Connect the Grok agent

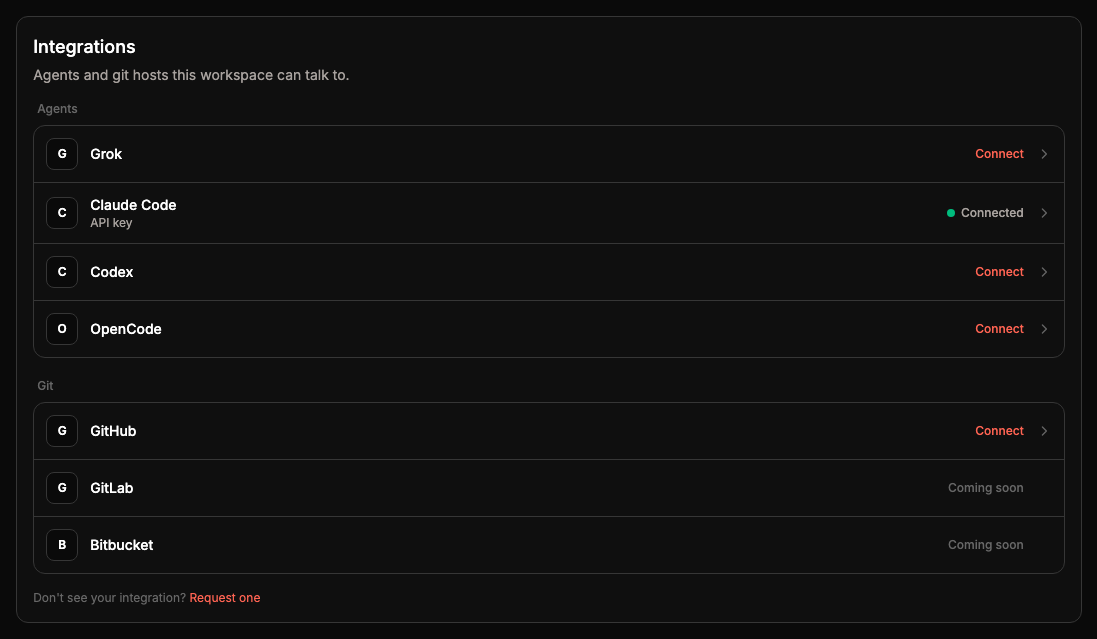(x=999, y=154)
